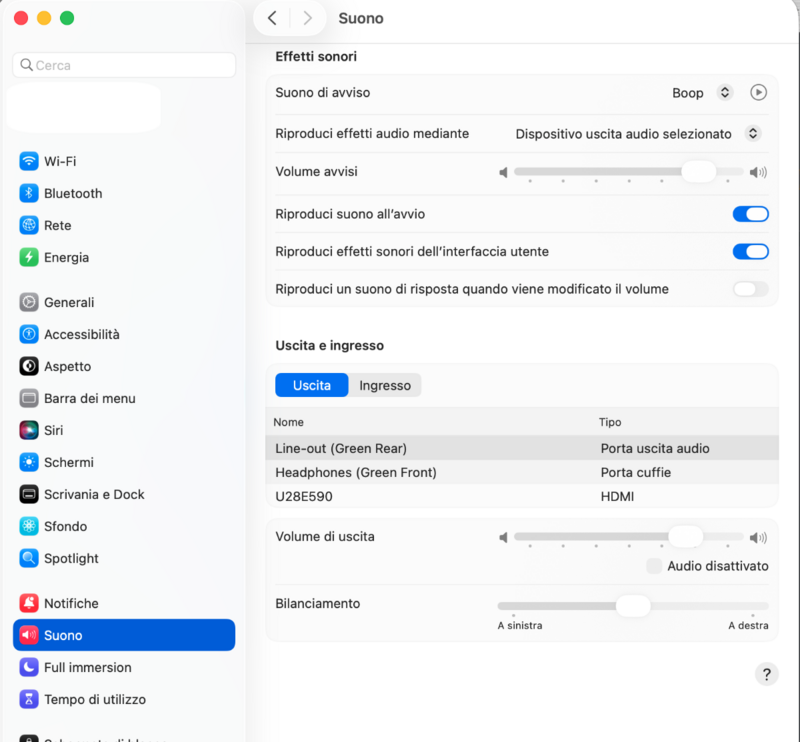
Task: Switch to the Ingresso tab
Action: coord(385,385)
